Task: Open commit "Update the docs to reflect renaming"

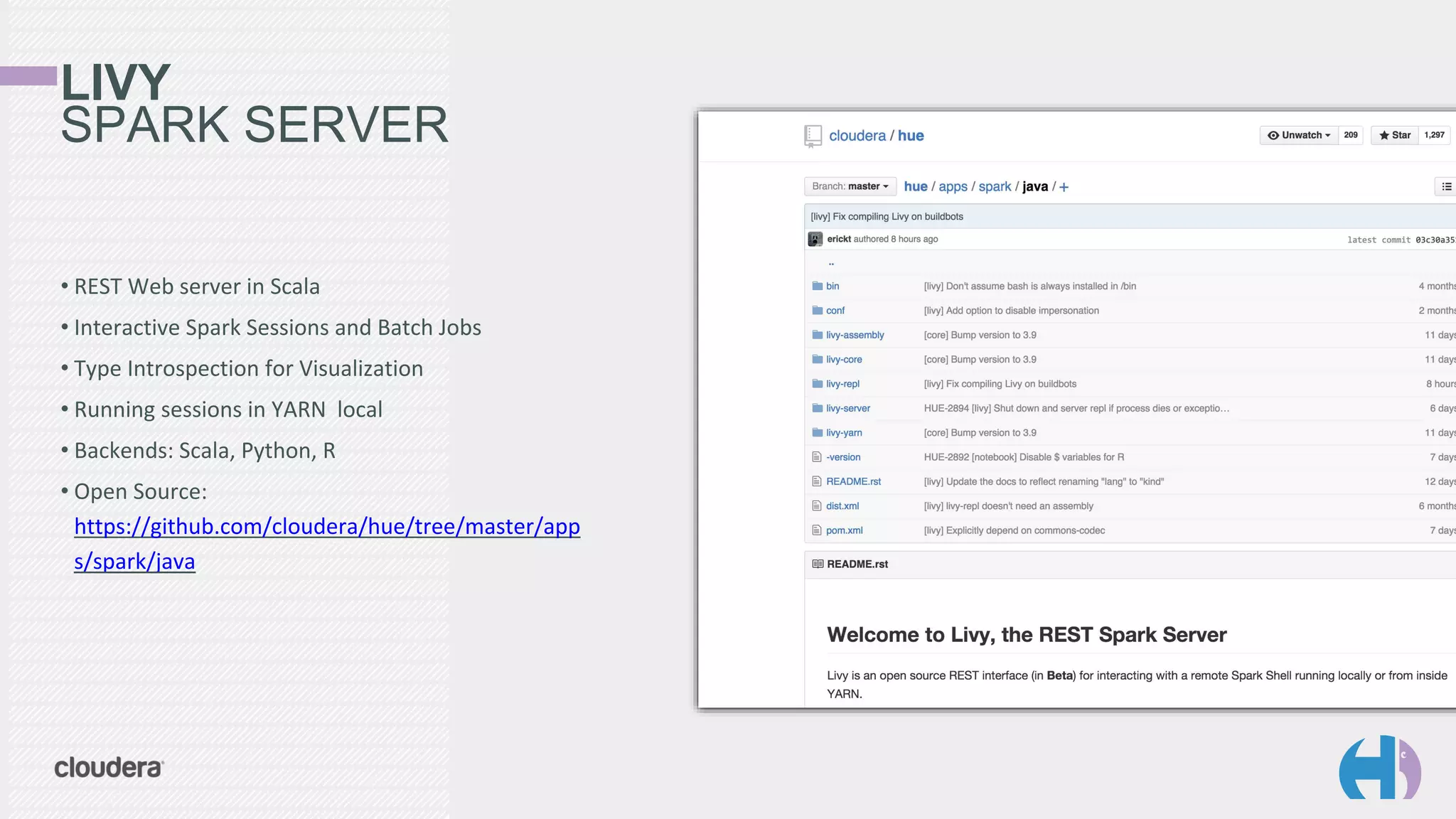Action: [x=1044, y=481]
